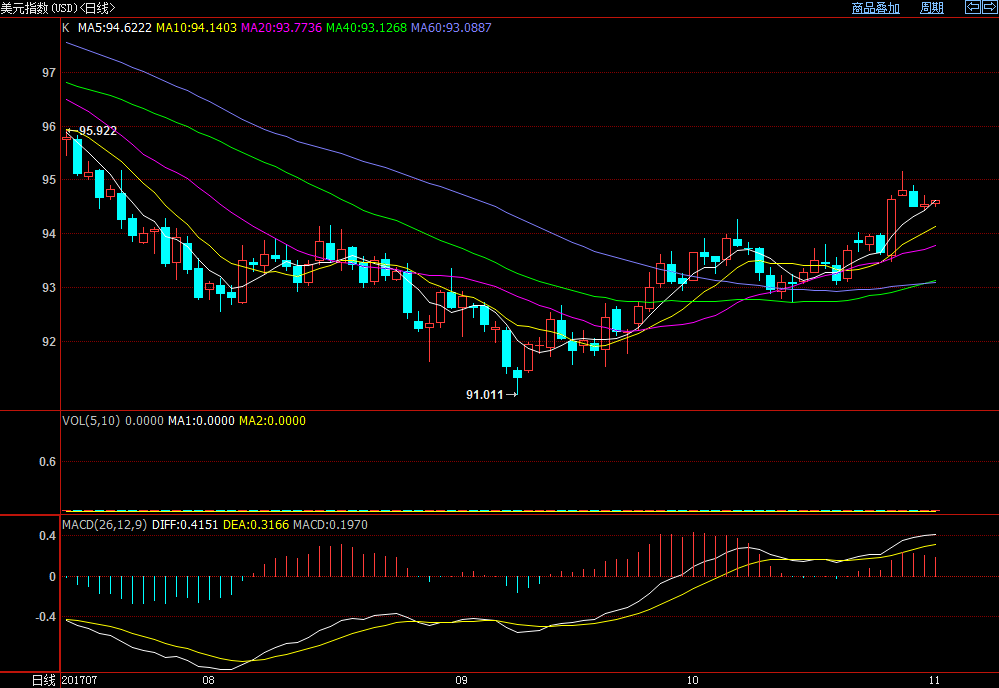
Task: Click the K label beside MA5
Action: pos(66,27)
